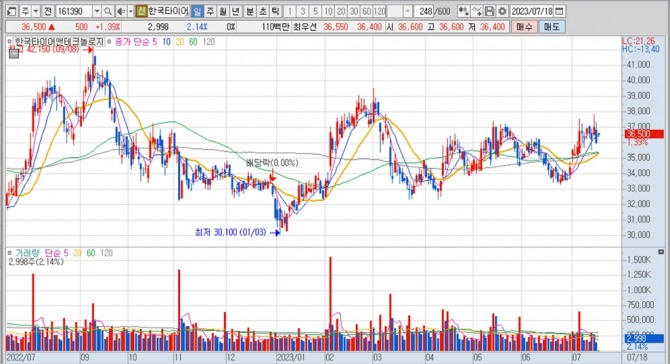
Task: Select the 3 interval button
Action: pos(303,11)
